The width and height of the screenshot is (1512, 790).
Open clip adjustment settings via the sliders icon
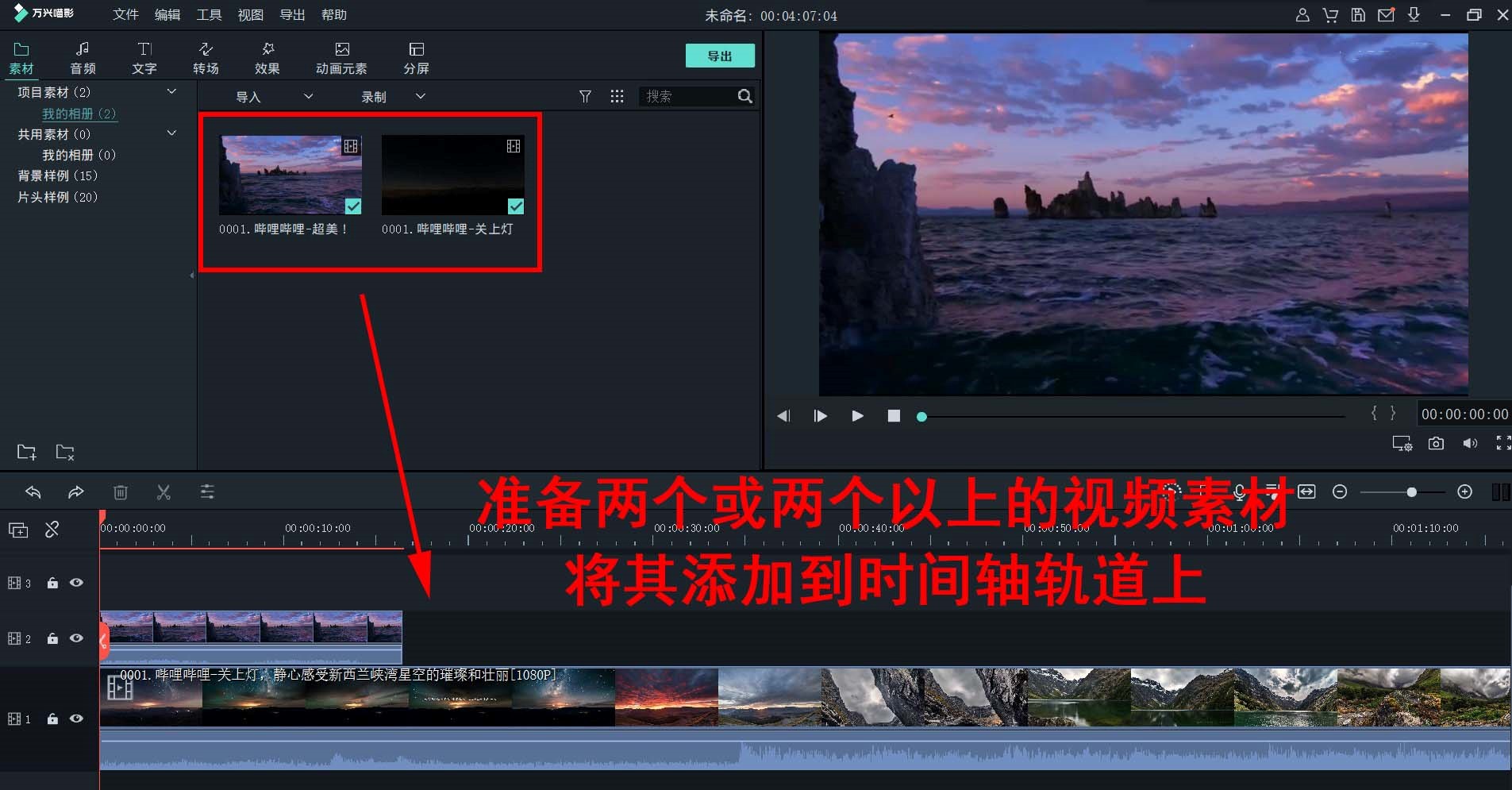point(207,492)
